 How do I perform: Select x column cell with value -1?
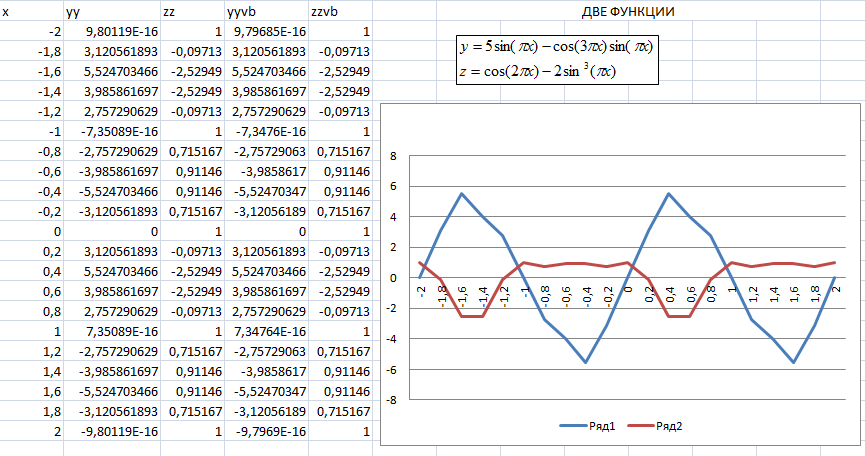point(31,131)
